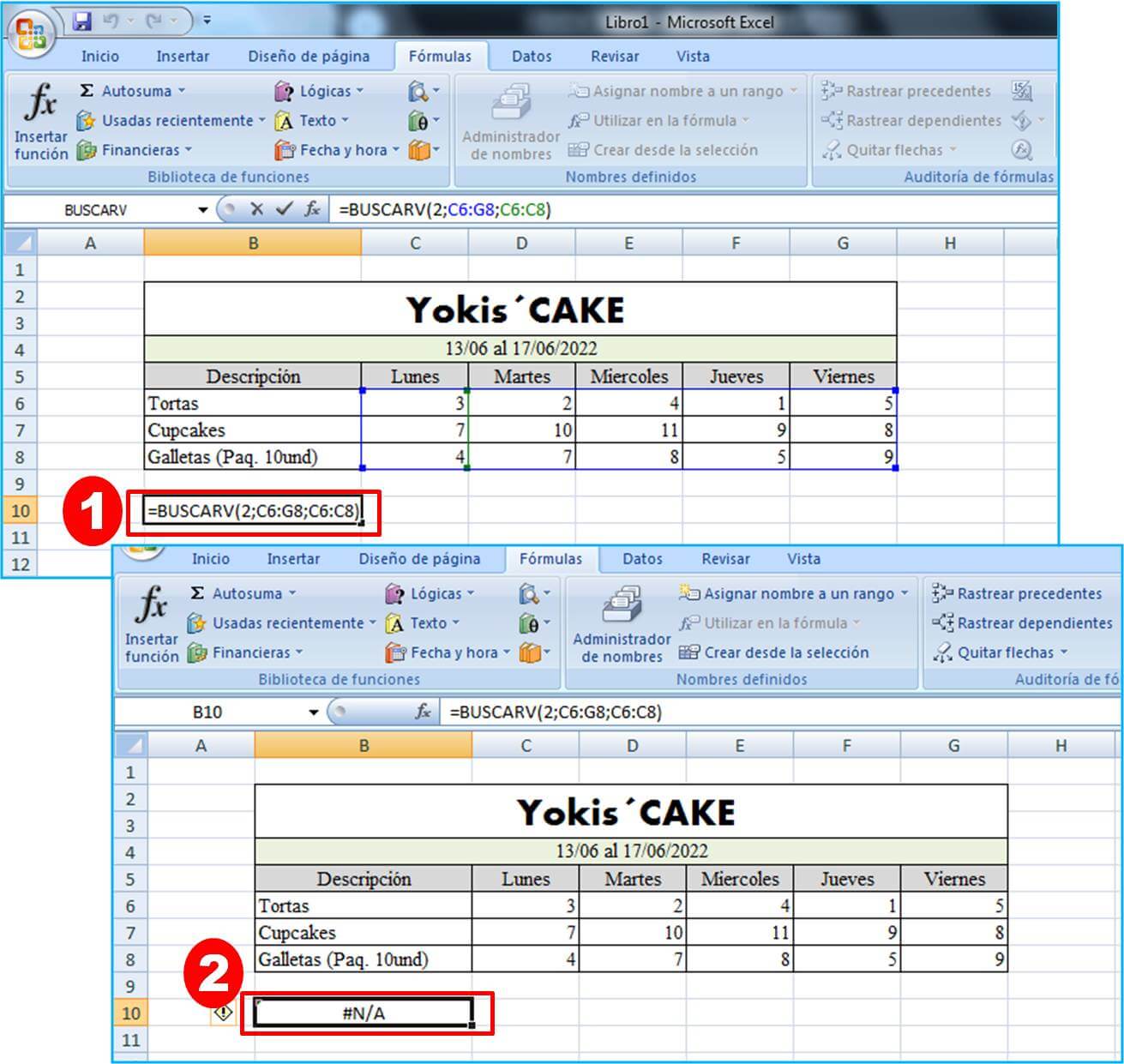Open the Revisar ribbon tab

click(x=616, y=56)
